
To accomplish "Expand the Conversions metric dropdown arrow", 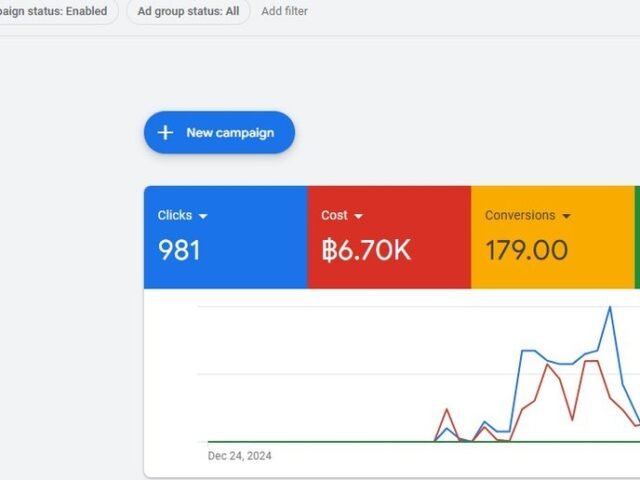I will [x=566, y=216].
